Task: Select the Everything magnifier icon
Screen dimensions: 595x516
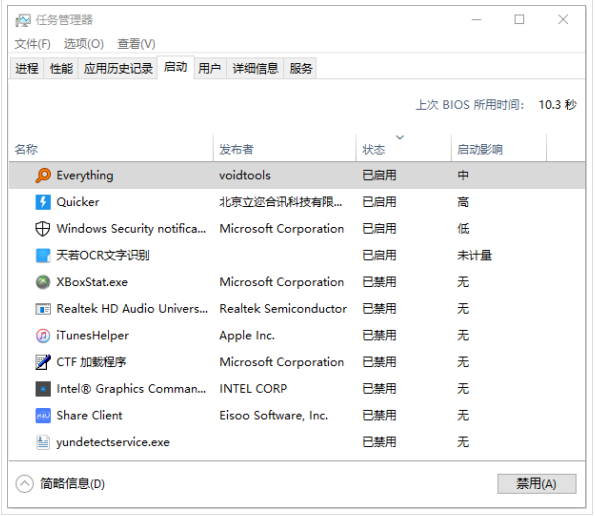Action: pos(43,175)
